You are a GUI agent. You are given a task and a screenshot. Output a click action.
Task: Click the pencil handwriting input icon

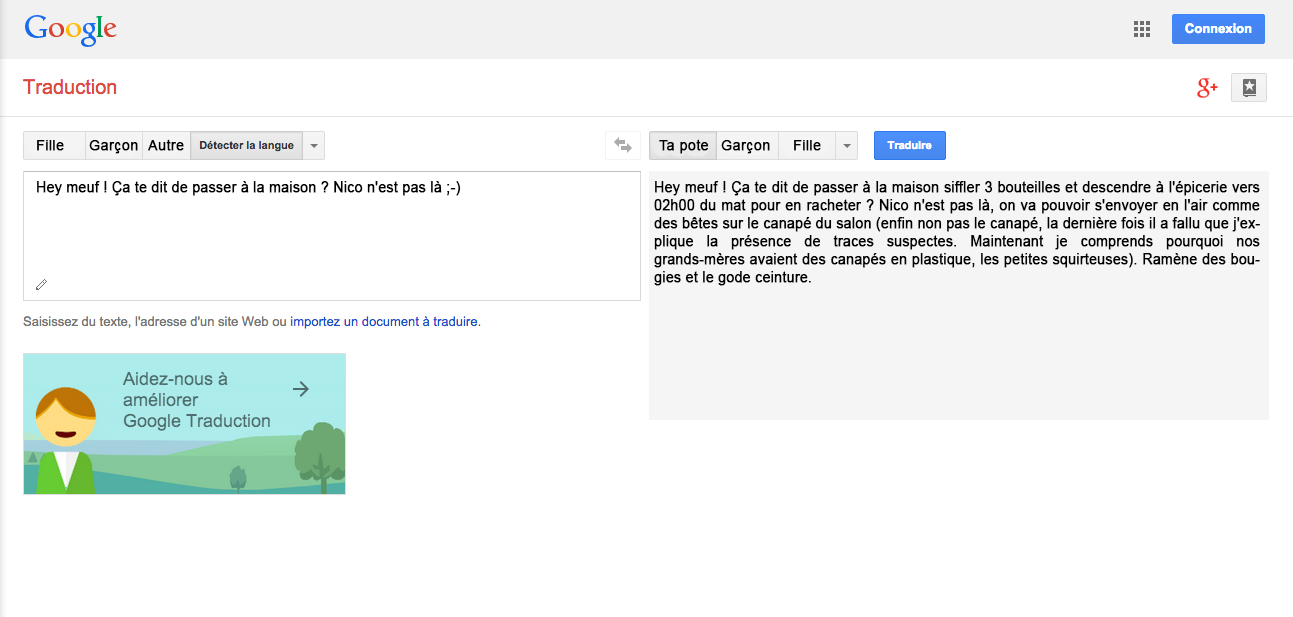coord(41,285)
